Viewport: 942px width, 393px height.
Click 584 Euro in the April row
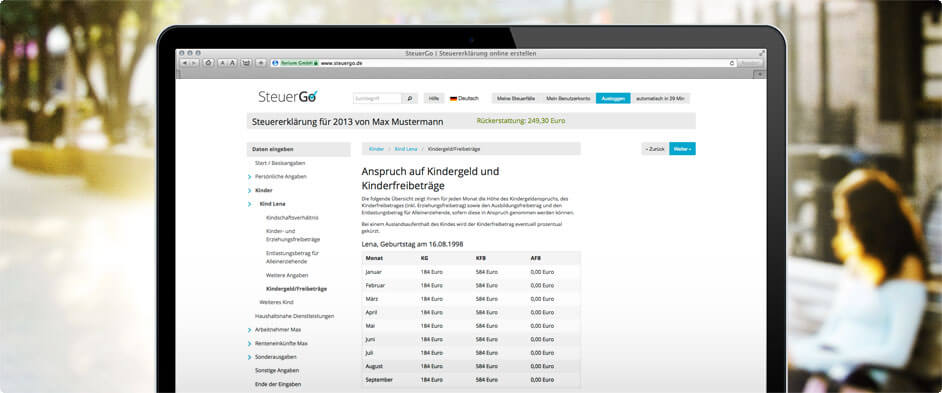(x=487, y=312)
